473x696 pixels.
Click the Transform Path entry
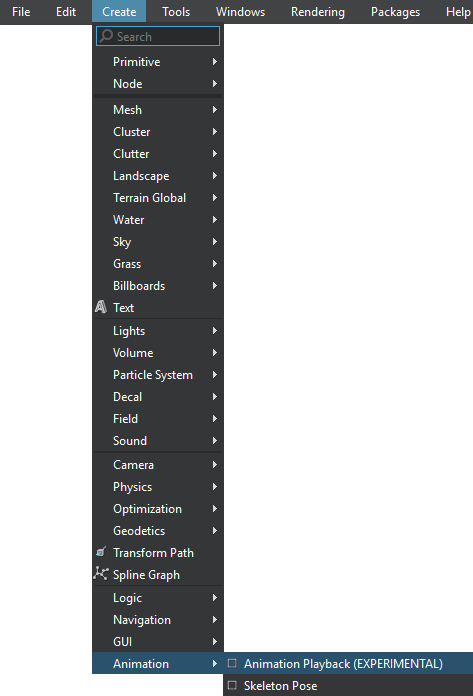point(158,553)
